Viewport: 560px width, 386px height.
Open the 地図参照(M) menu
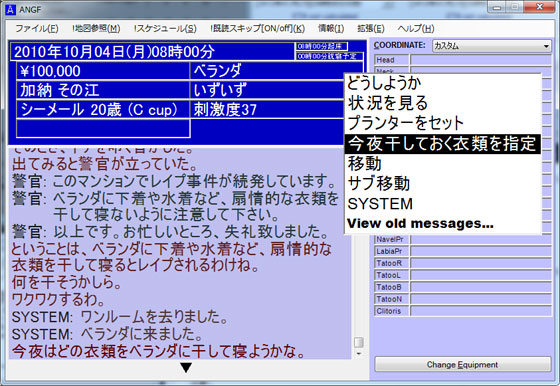(96, 28)
